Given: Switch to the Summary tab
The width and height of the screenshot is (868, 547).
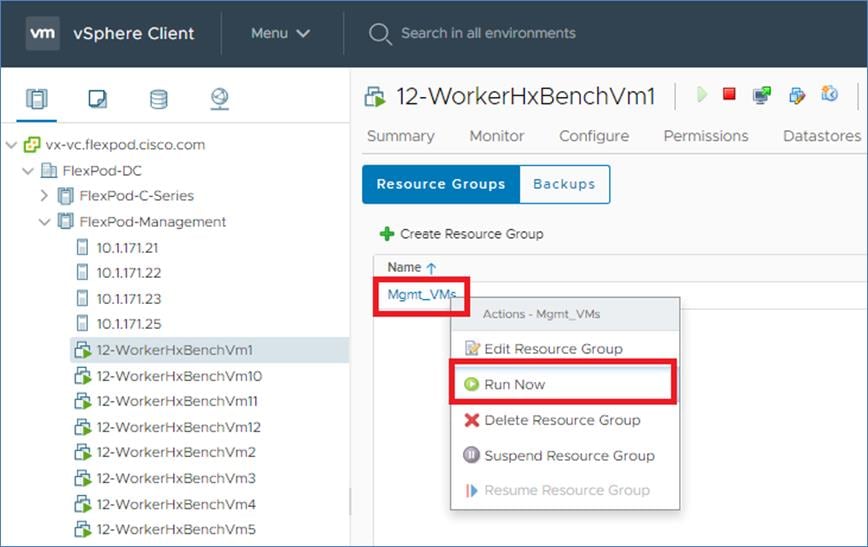Looking at the screenshot, I should click(x=401, y=136).
